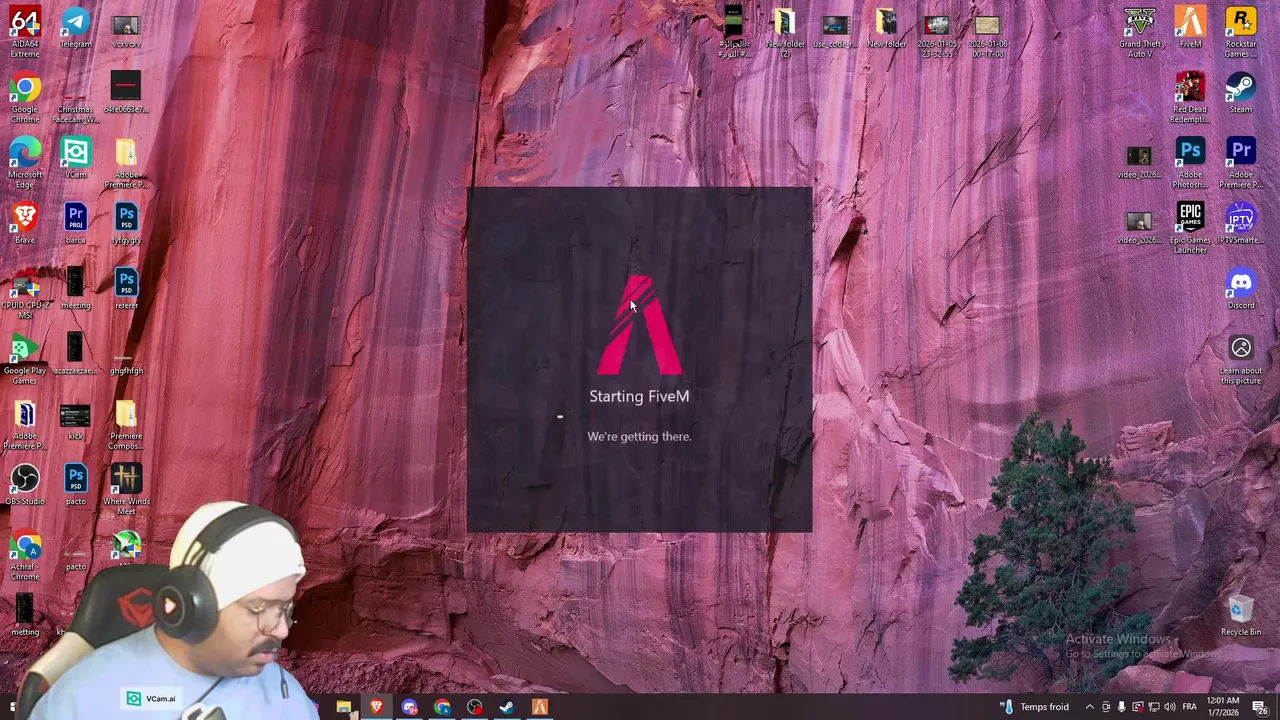Open volume control in system tray
The image size is (1280, 720).
coord(1169,707)
